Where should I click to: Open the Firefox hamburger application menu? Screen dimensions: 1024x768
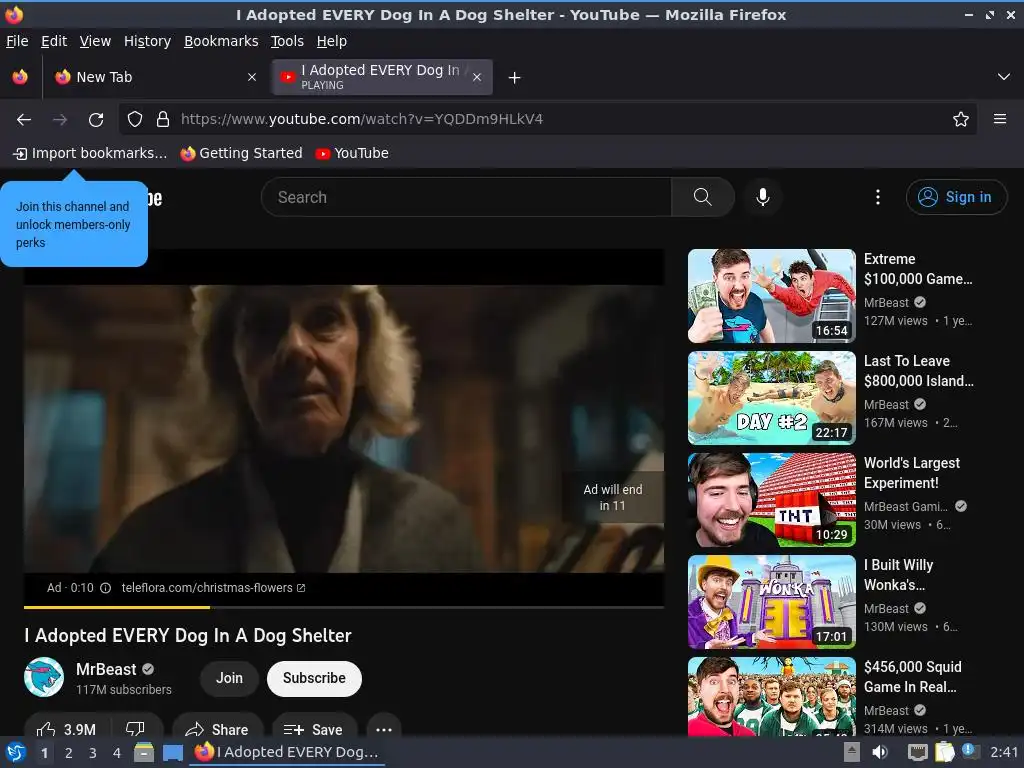coord(1000,119)
